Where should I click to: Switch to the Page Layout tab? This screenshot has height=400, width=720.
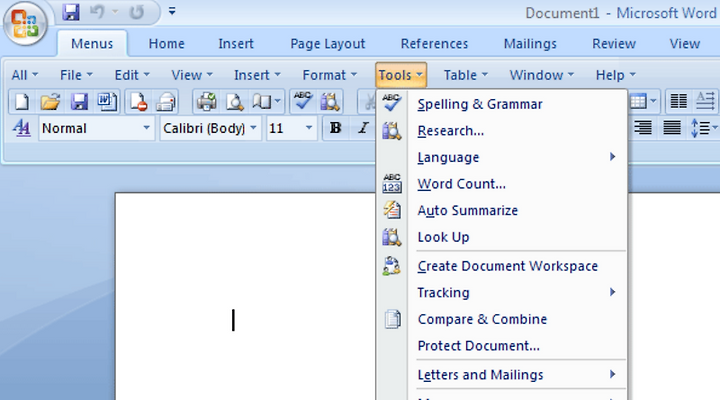328,44
